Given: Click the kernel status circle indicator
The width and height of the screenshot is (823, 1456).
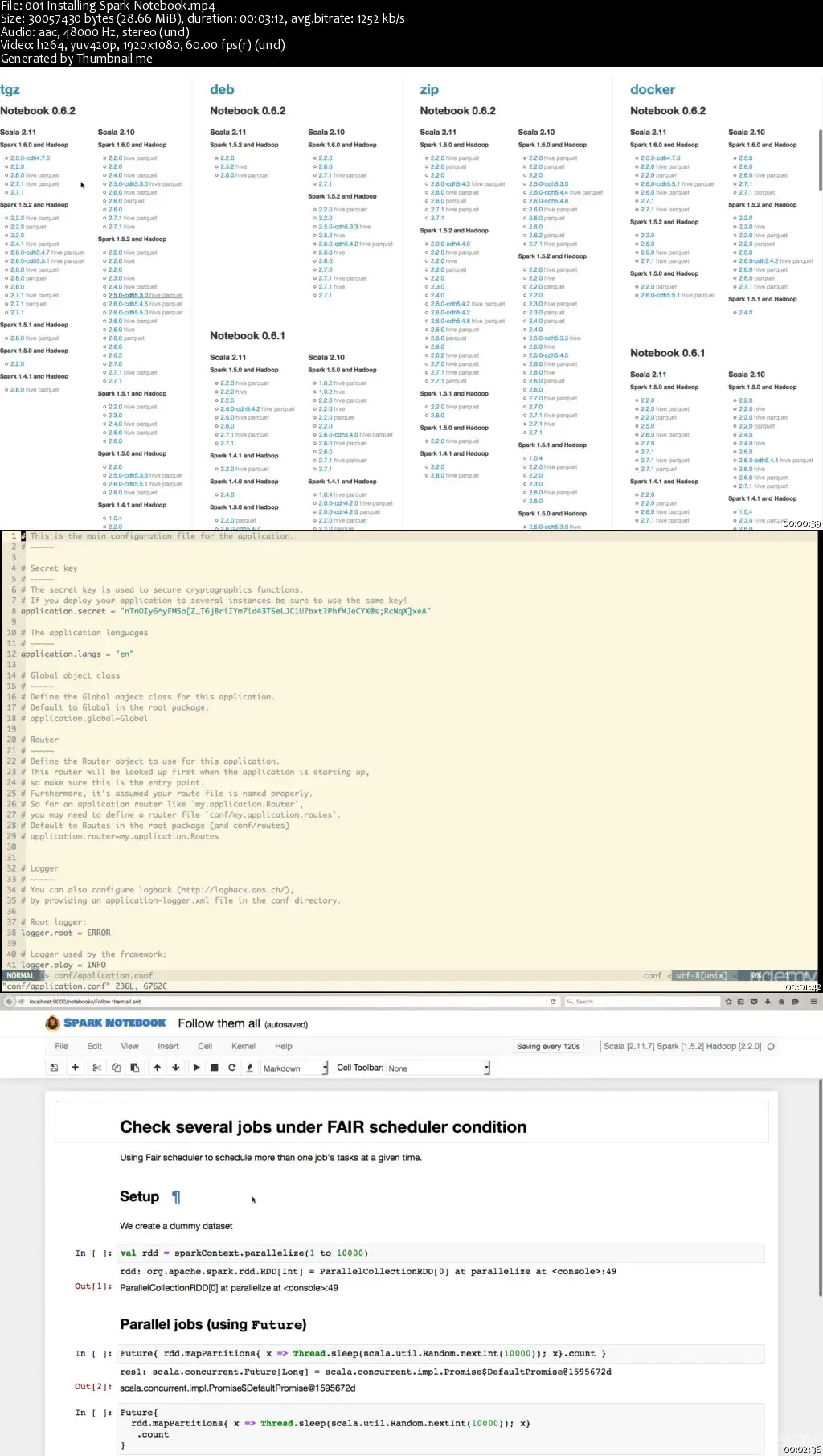Looking at the screenshot, I should pyautogui.click(x=771, y=1047).
